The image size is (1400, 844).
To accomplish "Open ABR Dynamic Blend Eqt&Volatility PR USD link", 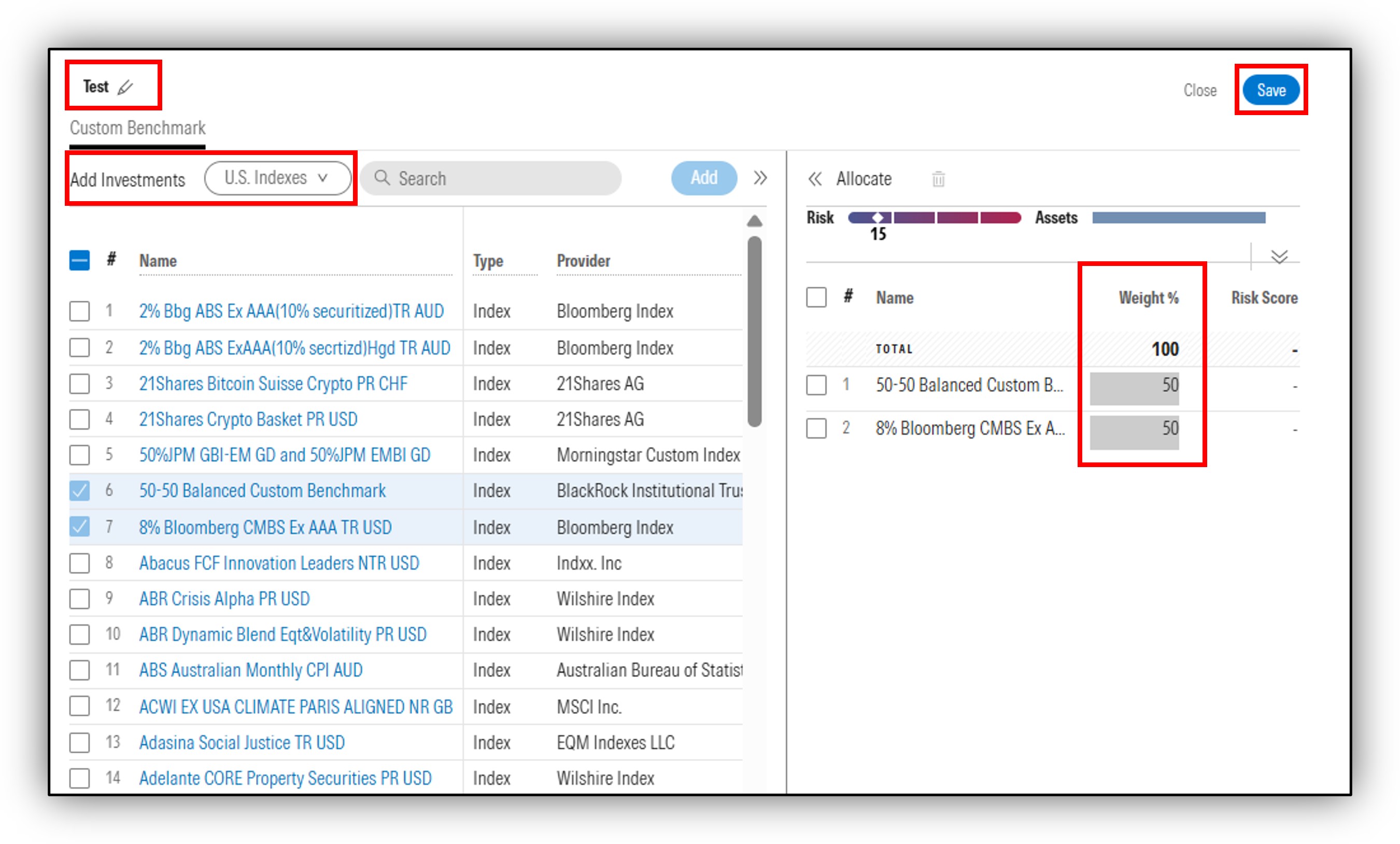I will click(x=283, y=634).
